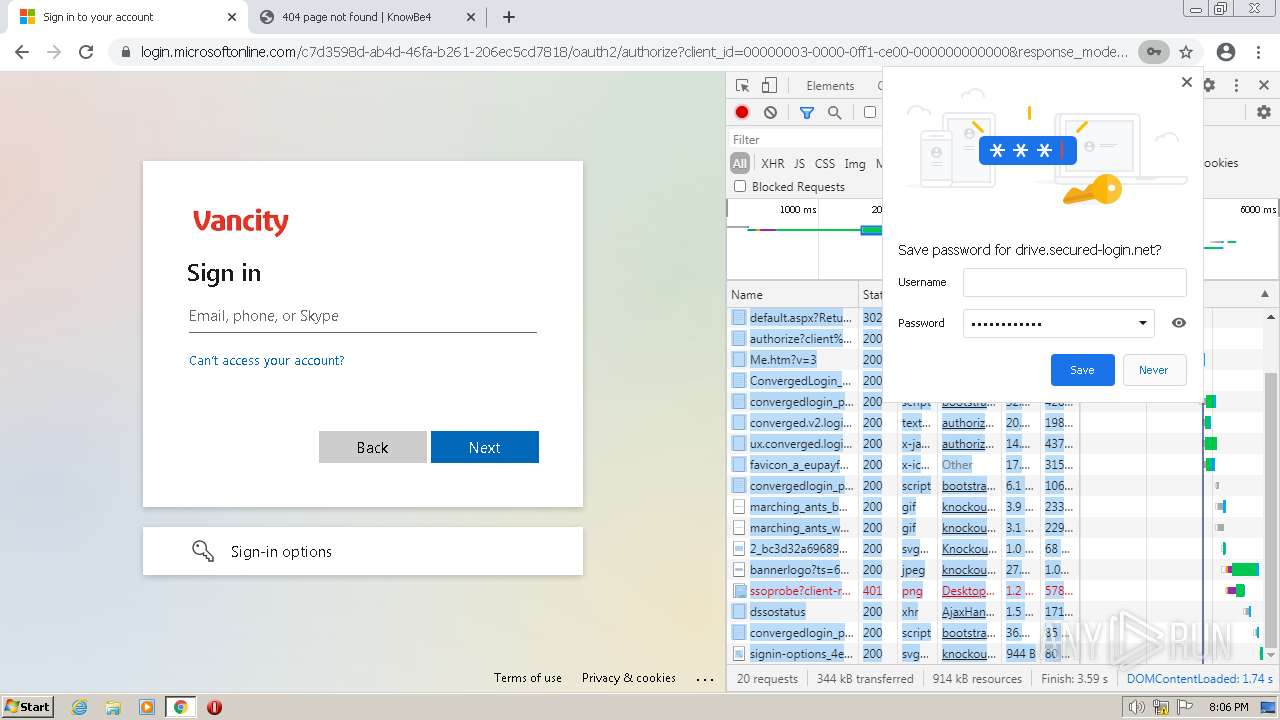Toggle the device toolbar in DevTools
Image resolution: width=1280 pixels, height=720 pixels.
[769, 86]
